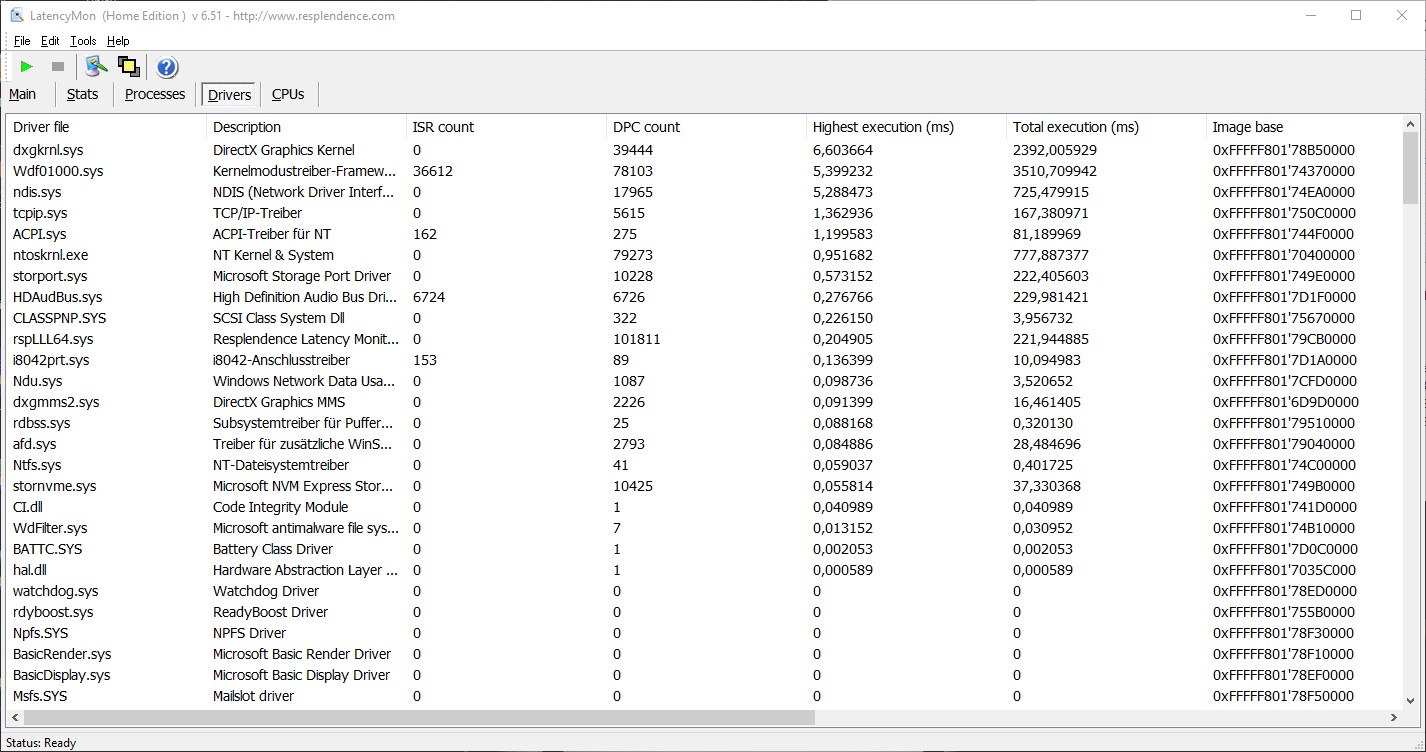Click the yellow windows toolbar icon
This screenshot has width=1426, height=752.
[x=128, y=67]
